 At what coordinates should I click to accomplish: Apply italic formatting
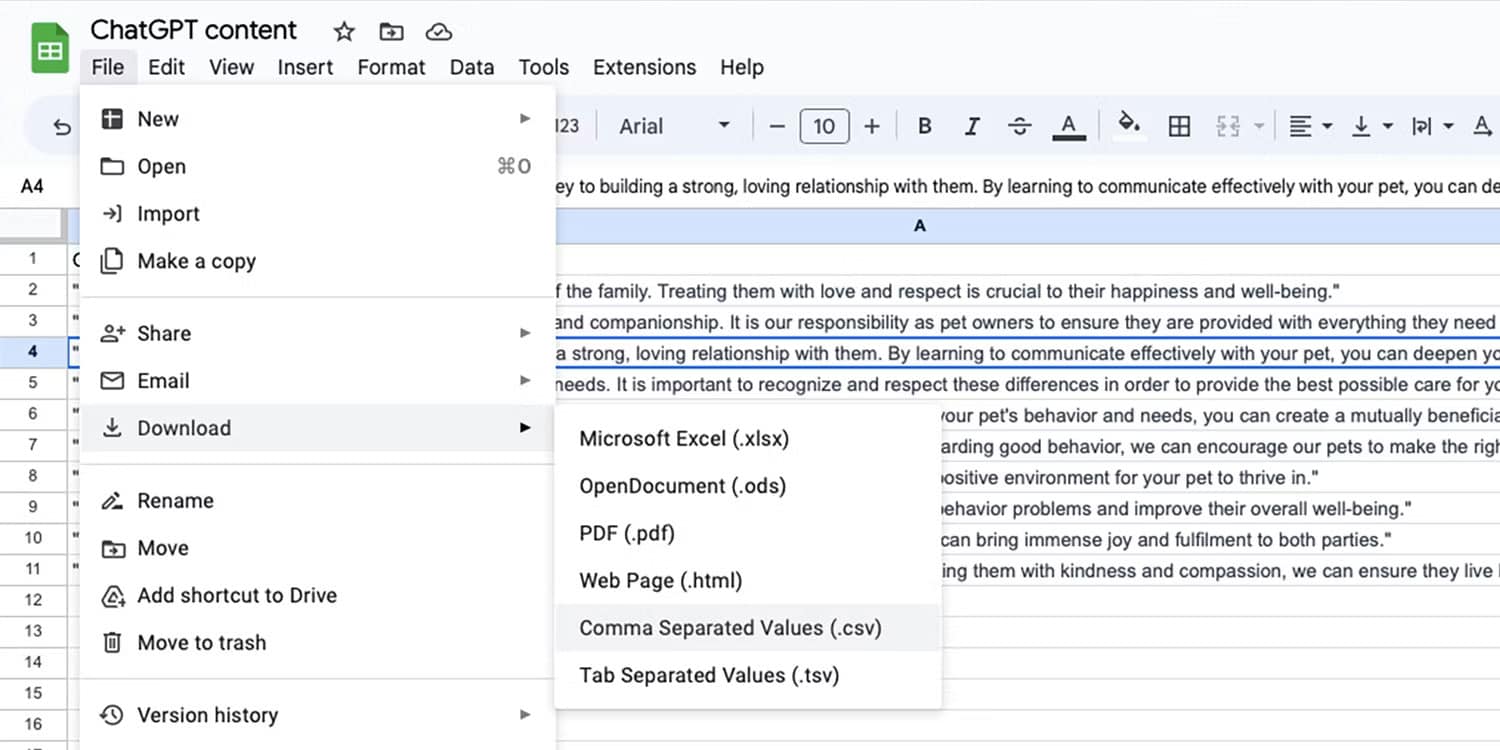(x=971, y=126)
